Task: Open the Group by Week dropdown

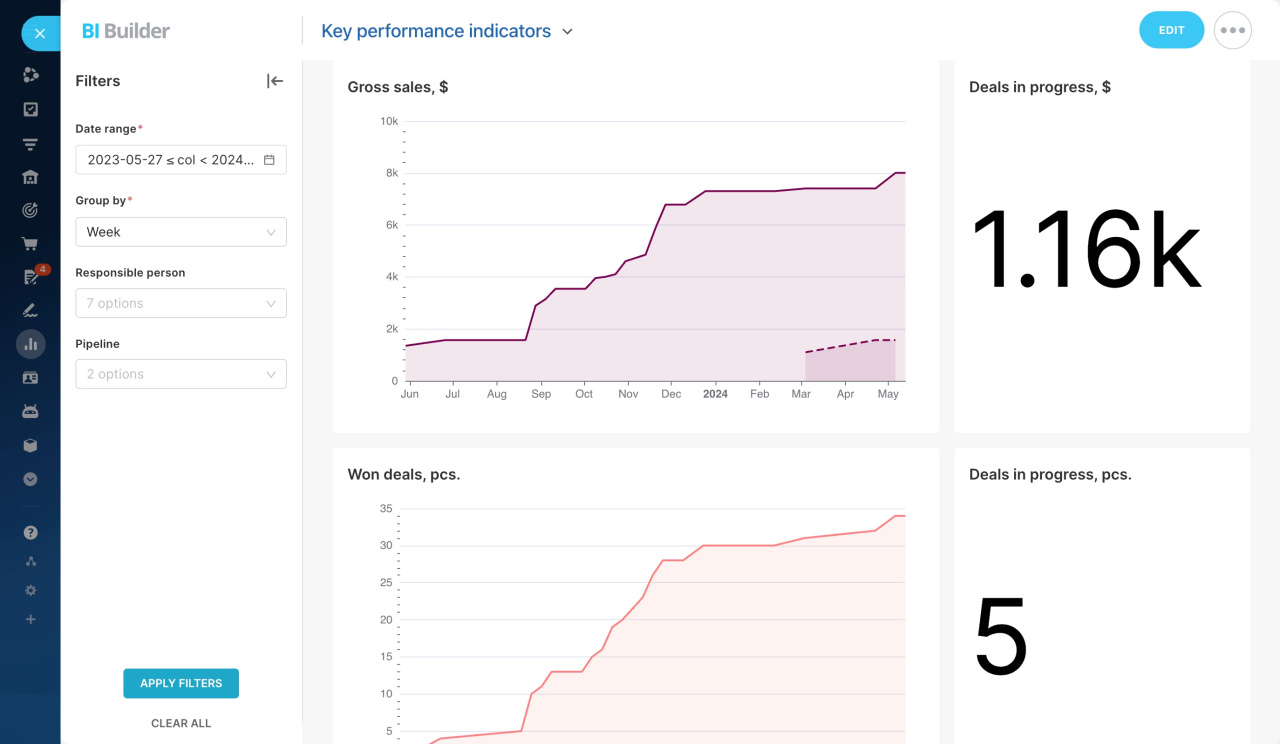Action: 181,232
